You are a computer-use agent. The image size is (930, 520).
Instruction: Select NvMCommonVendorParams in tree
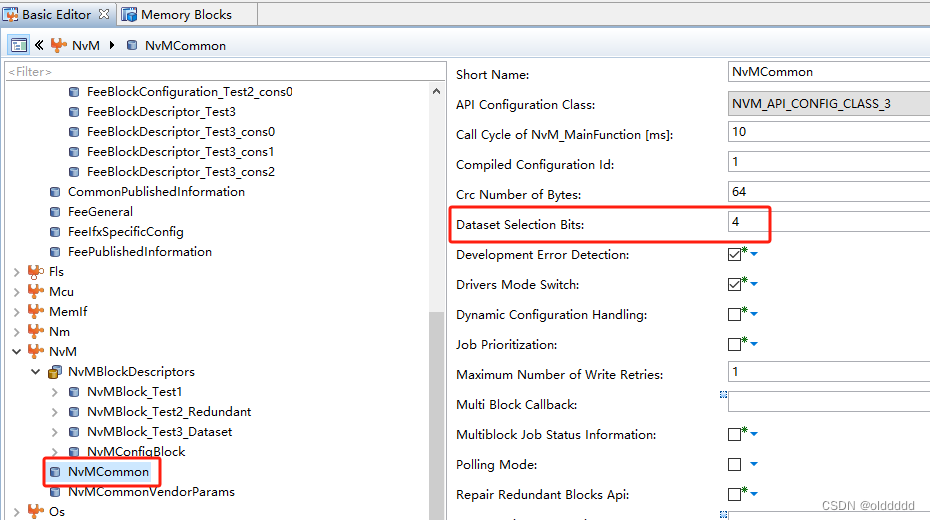pos(151,492)
